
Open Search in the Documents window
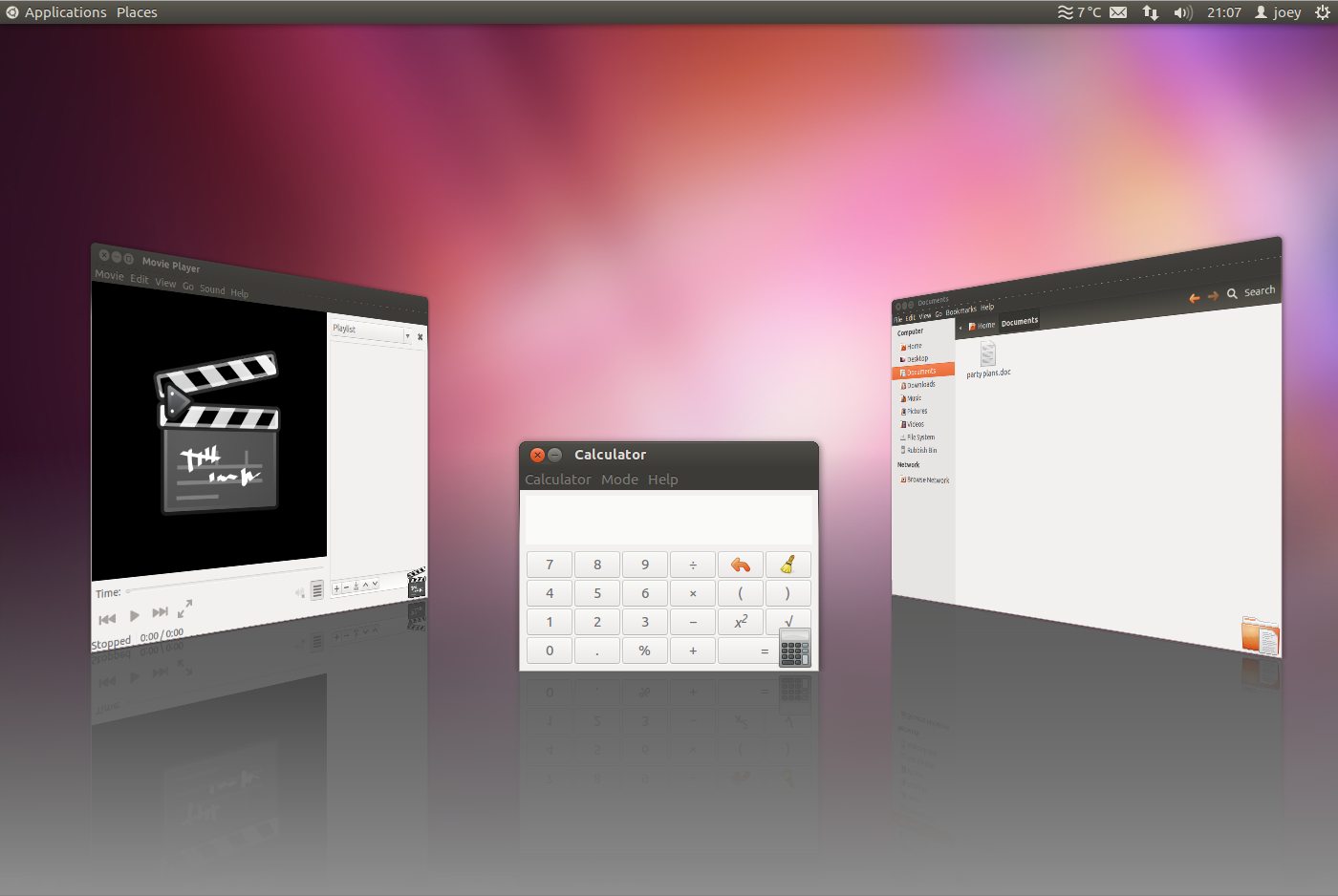(x=1253, y=291)
